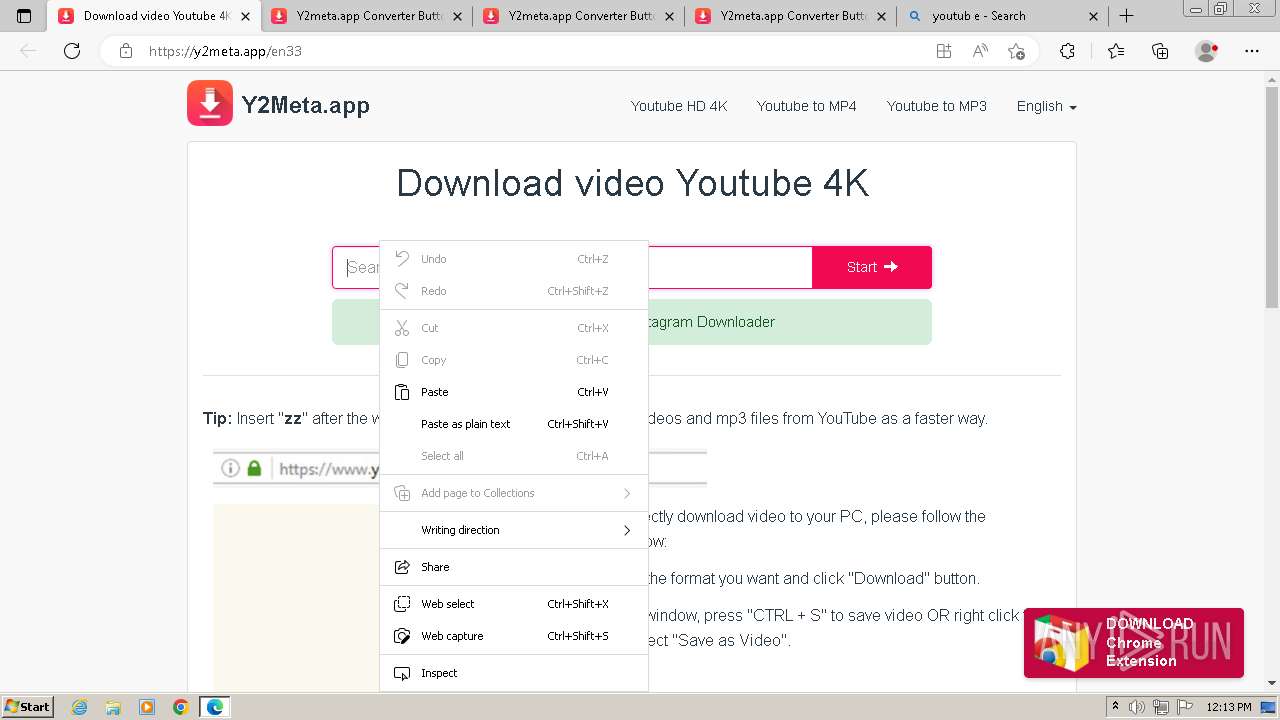Click the taskbar clock showing 12:13 PM

(1229, 707)
